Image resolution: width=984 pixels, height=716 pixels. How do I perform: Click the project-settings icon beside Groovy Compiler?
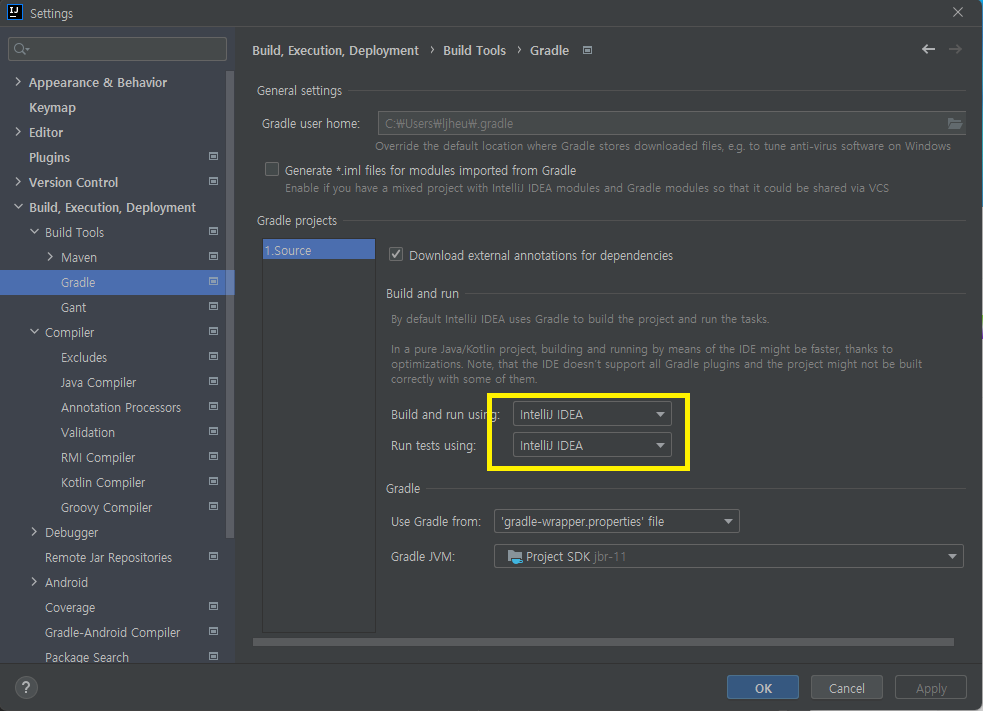pyautogui.click(x=213, y=506)
